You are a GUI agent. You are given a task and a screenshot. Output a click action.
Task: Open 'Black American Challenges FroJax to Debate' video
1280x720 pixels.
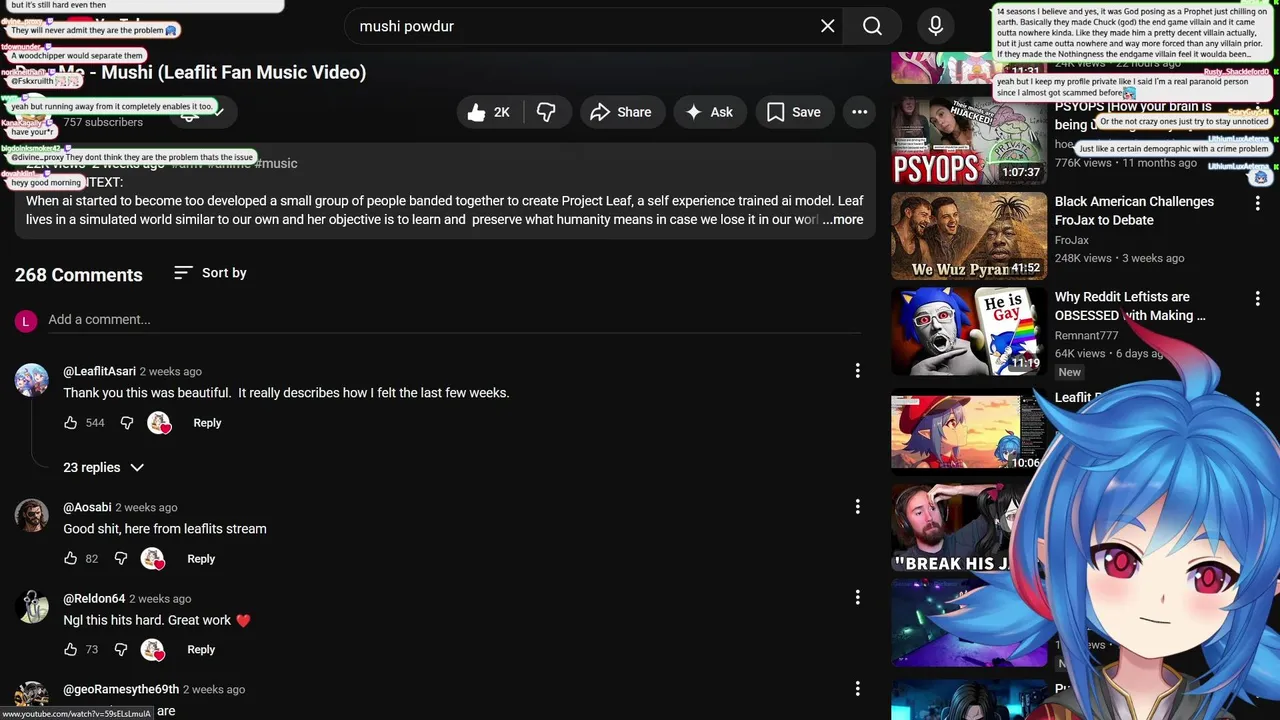[x=1134, y=211]
